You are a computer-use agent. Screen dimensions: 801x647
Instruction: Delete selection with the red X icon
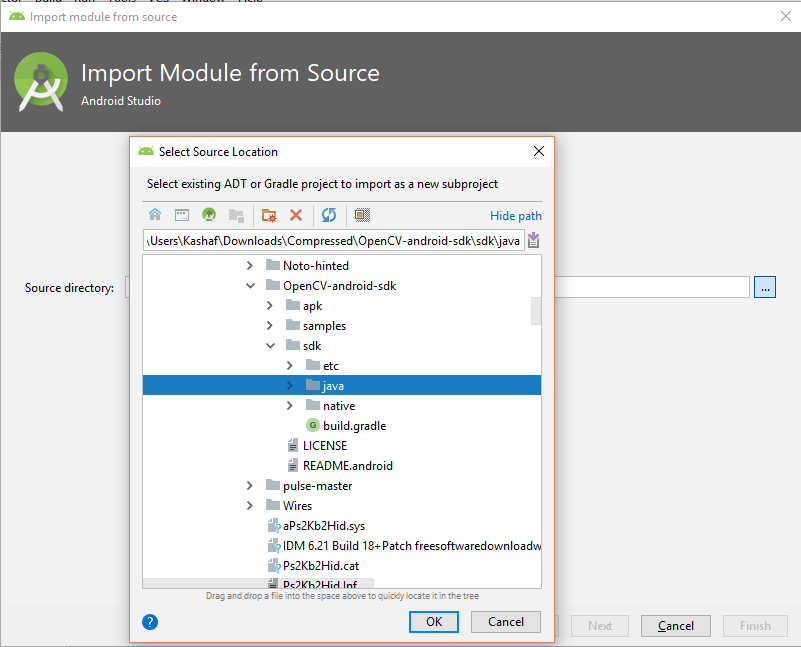(x=296, y=215)
